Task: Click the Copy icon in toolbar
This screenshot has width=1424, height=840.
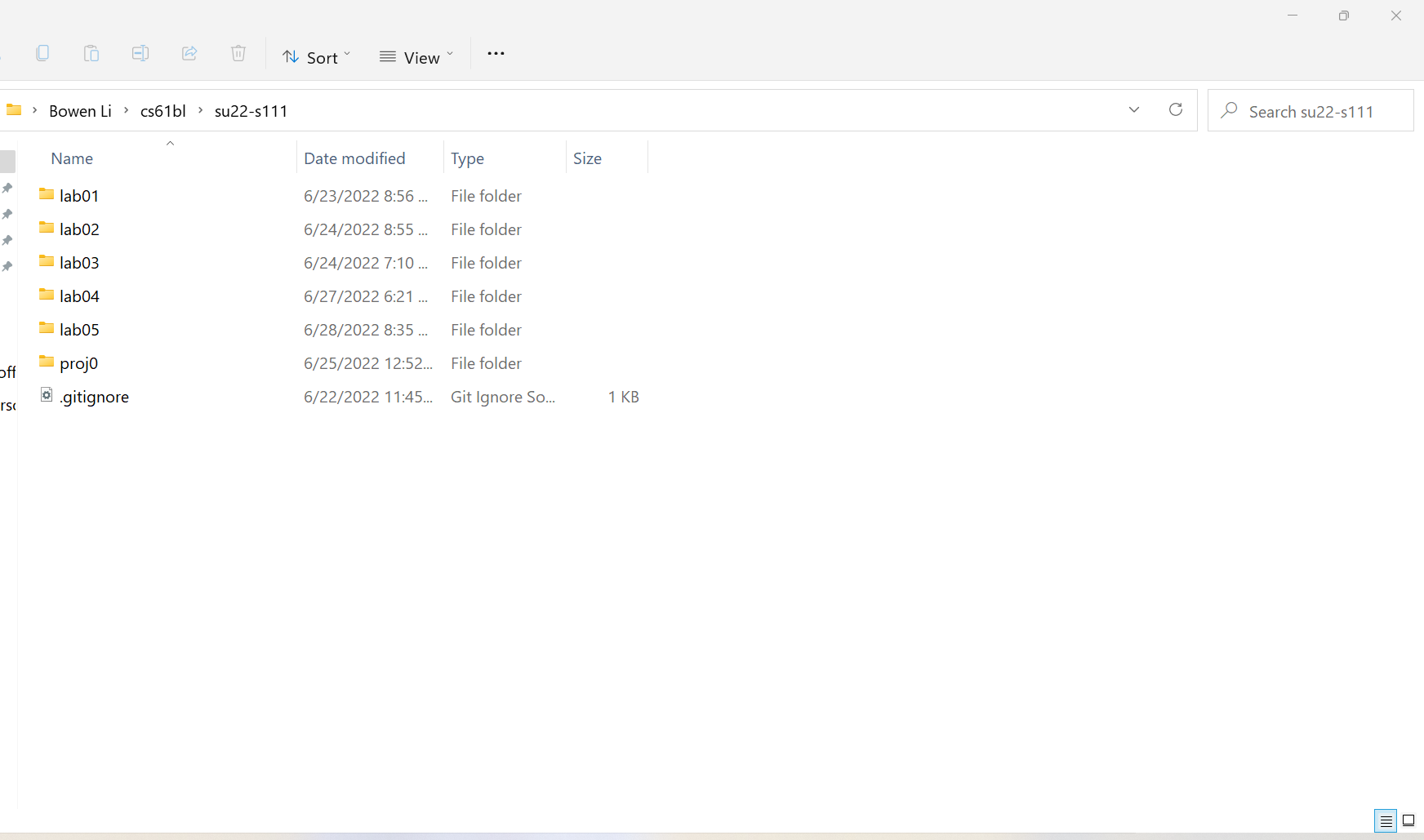Action: pyautogui.click(x=42, y=54)
